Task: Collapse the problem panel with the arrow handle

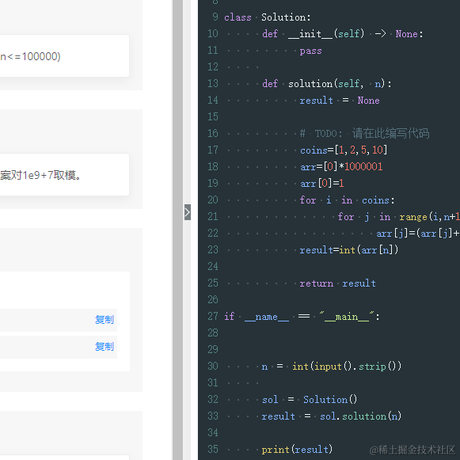Action: (187, 212)
